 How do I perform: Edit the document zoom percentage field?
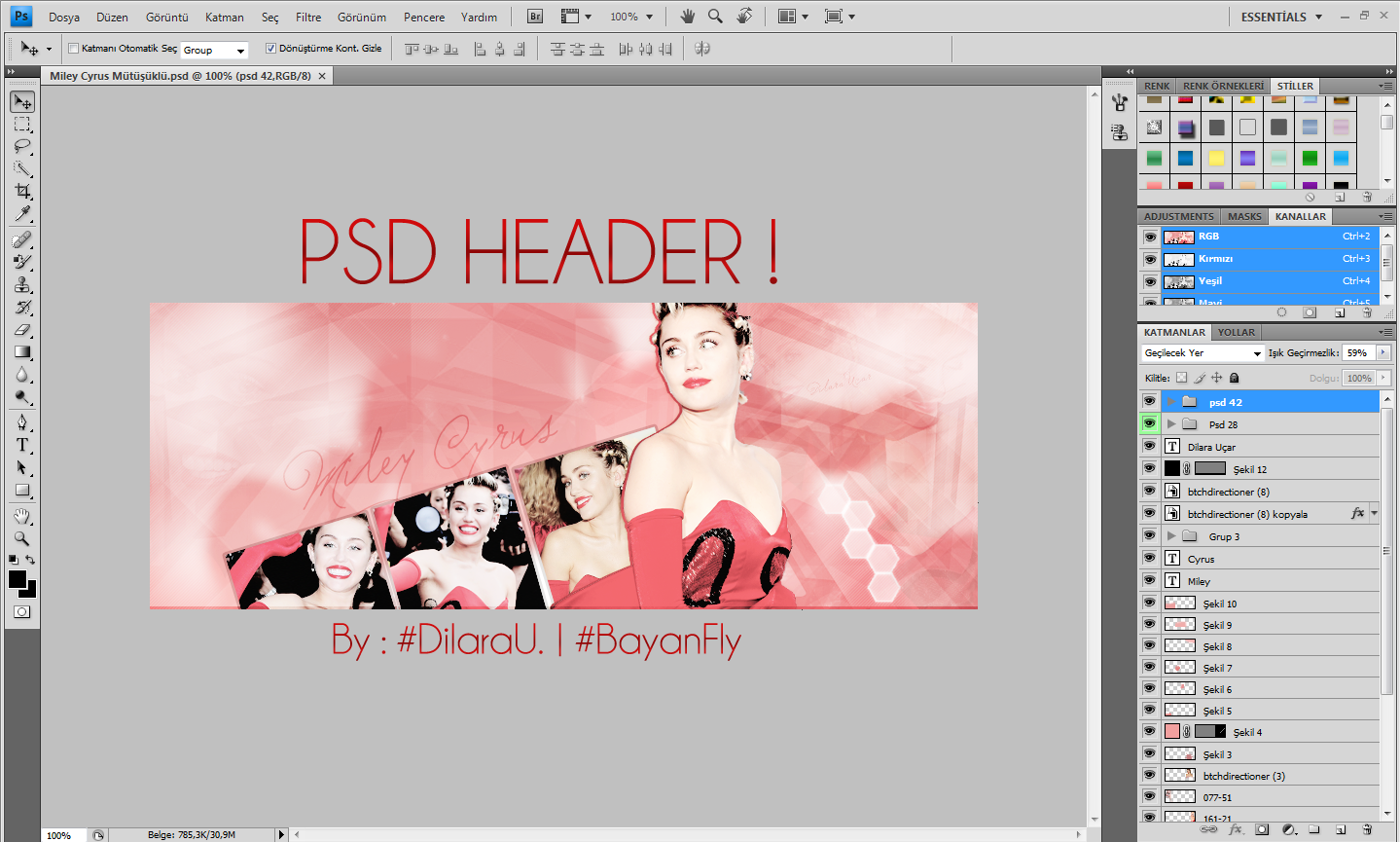coord(64,835)
